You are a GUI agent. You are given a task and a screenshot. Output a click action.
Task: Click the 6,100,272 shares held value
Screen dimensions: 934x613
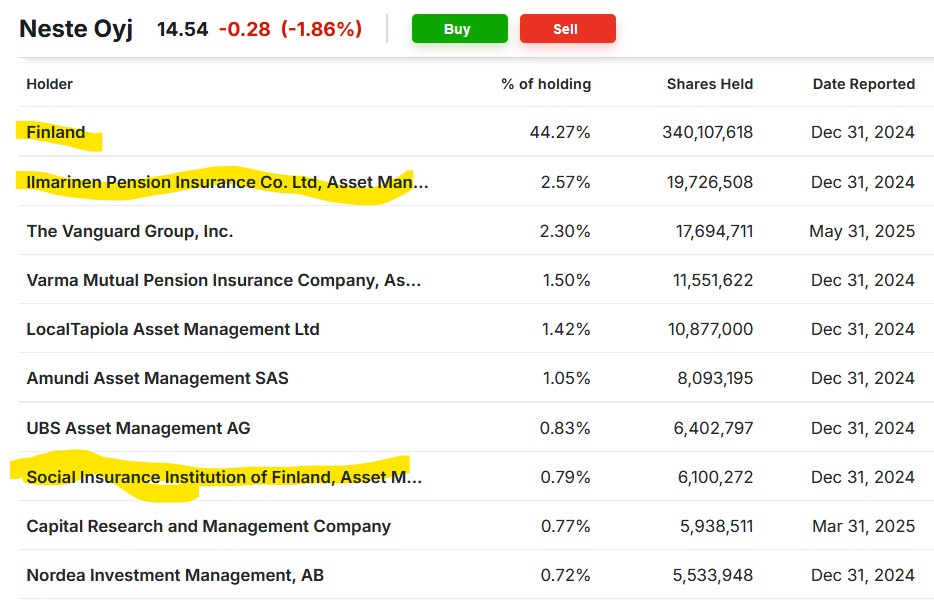pyautogui.click(x=715, y=477)
